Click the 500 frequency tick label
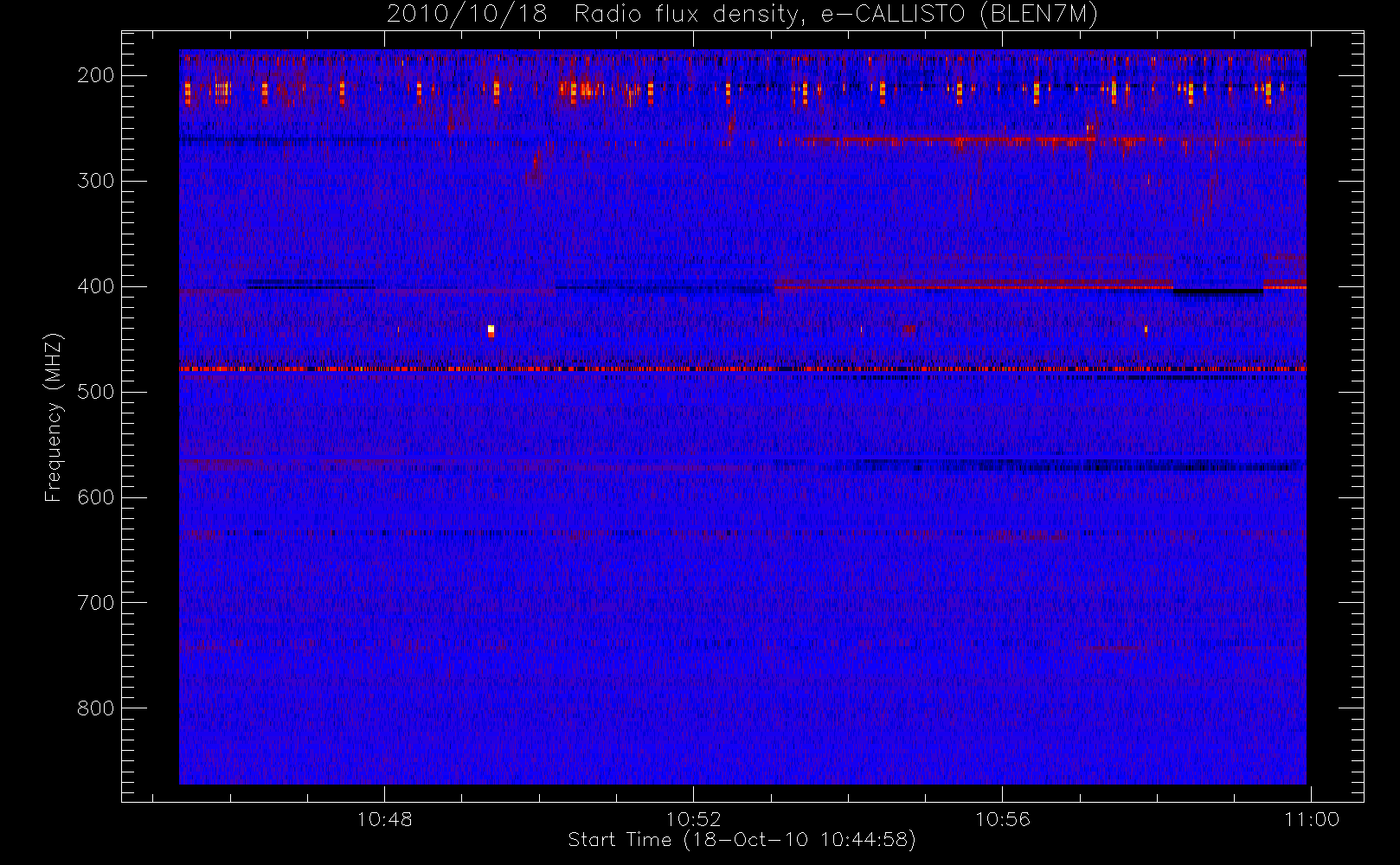 pyautogui.click(x=96, y=392)
